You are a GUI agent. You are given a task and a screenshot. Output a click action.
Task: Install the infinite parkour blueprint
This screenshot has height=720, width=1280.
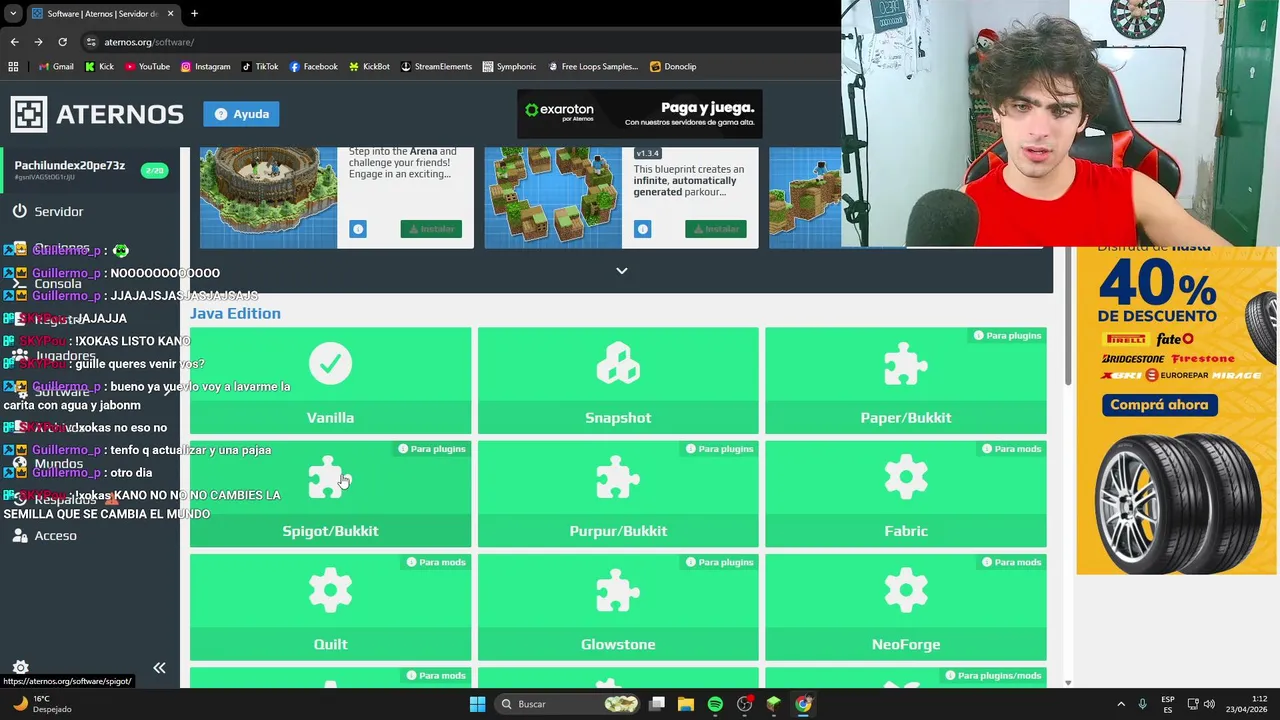(716, 229)
